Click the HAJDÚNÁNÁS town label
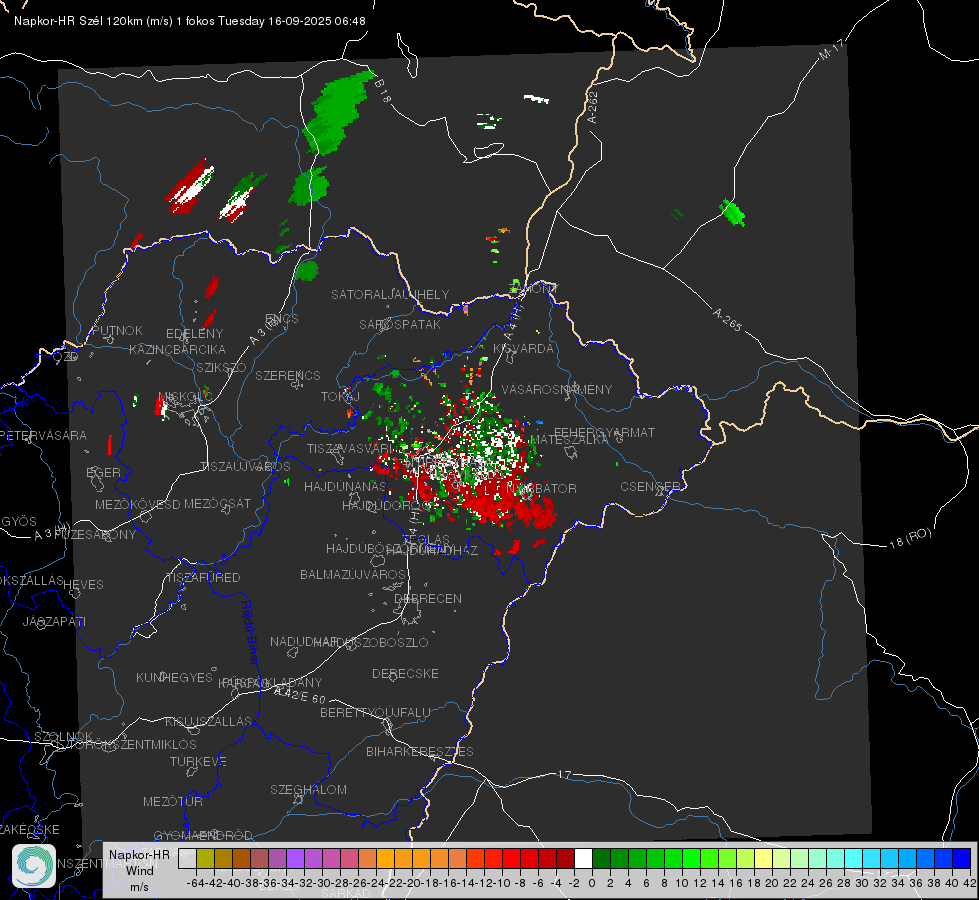 (345, 486)
